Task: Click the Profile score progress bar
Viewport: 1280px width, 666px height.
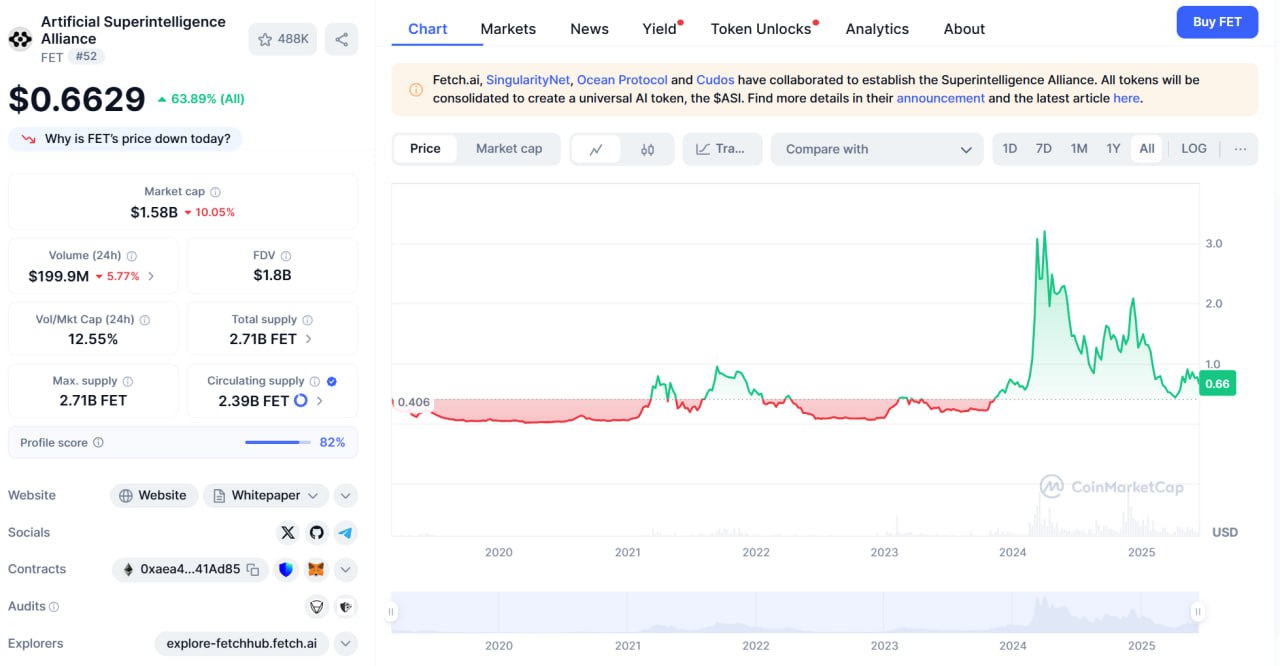Action: [278, 442]
